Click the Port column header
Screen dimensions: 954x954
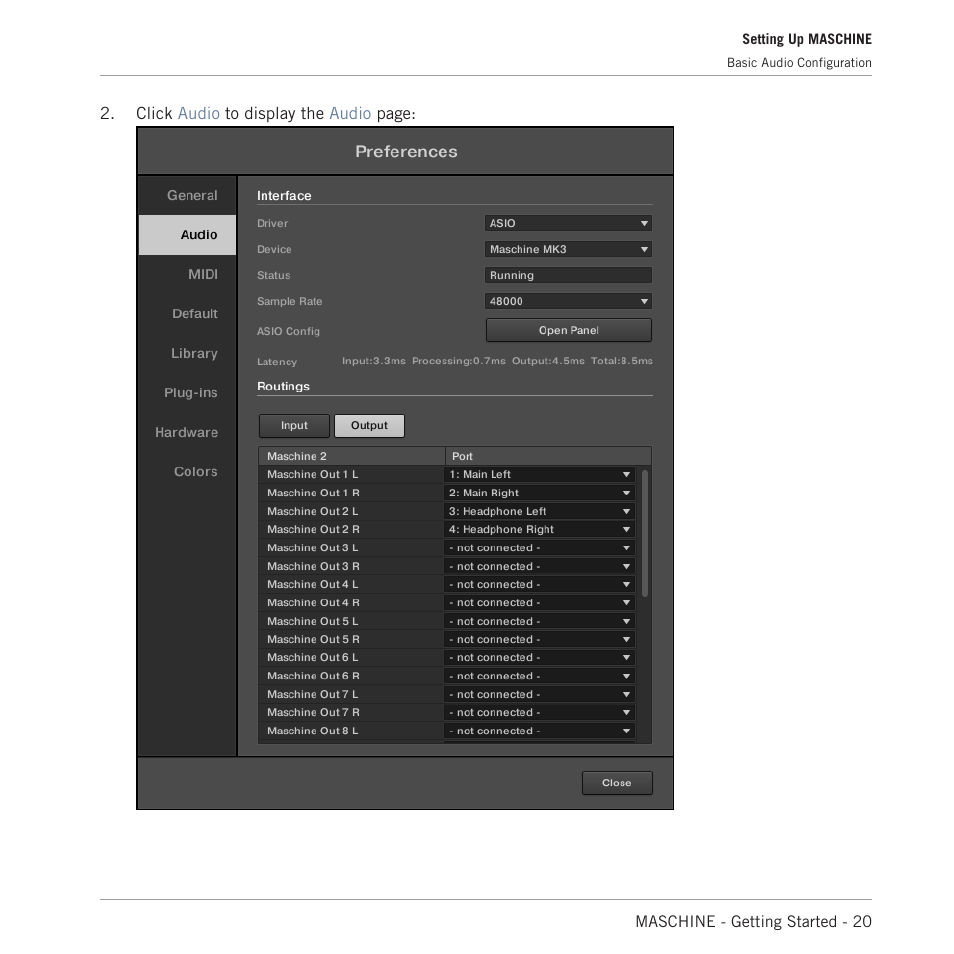click(x=548, y=456)
